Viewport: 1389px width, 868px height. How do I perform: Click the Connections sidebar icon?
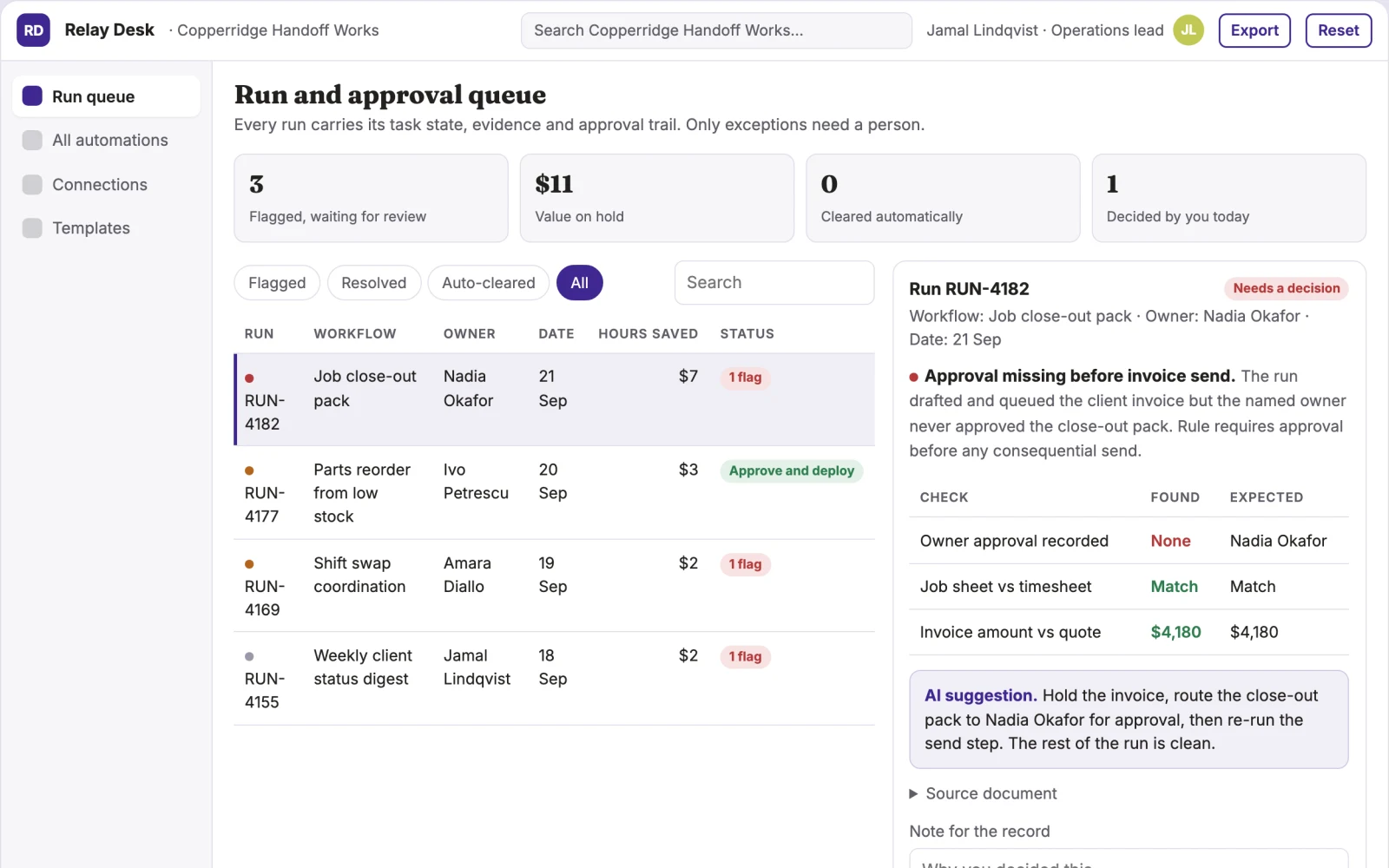32,185
